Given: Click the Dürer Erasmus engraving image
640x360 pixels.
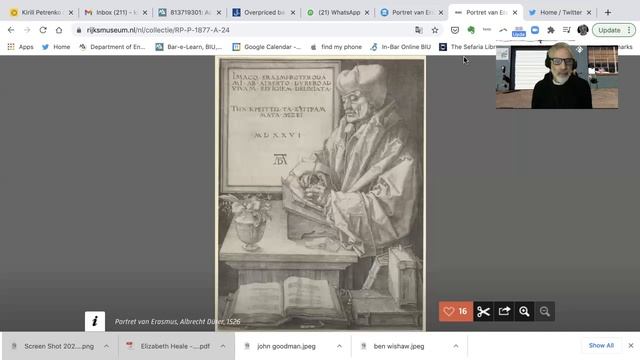Looking at the screenshot, I should [x=320, y=193].
